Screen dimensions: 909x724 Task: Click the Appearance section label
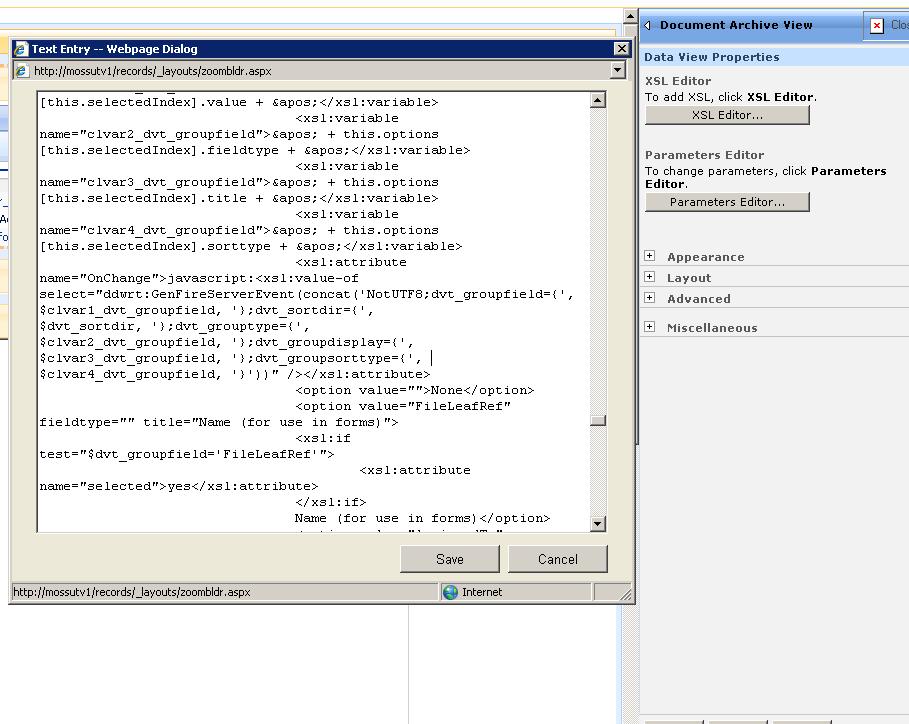tap(706, 257)
